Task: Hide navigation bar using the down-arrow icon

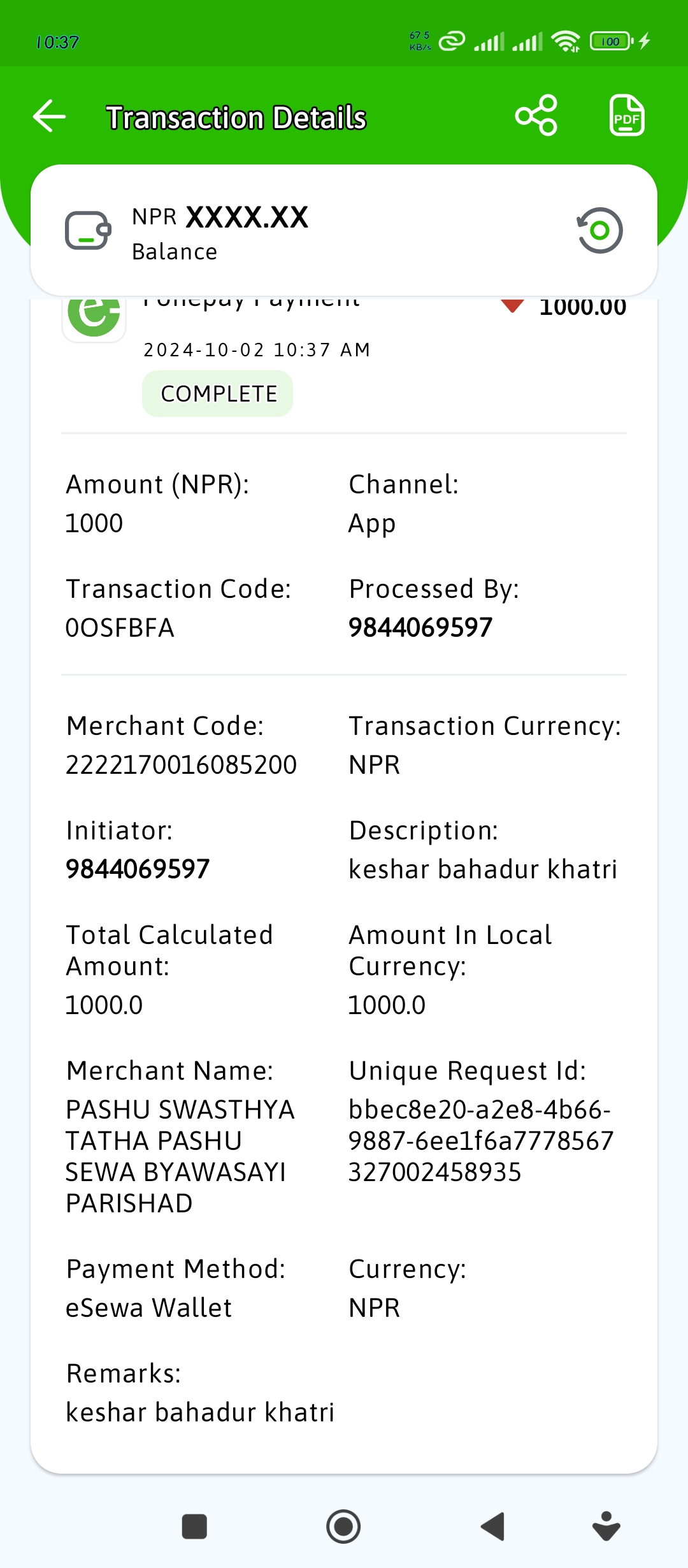Action: [606, 1526]
